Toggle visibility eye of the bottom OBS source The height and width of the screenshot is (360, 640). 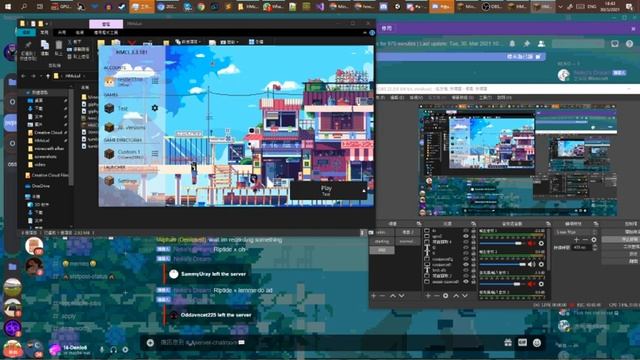466,282
